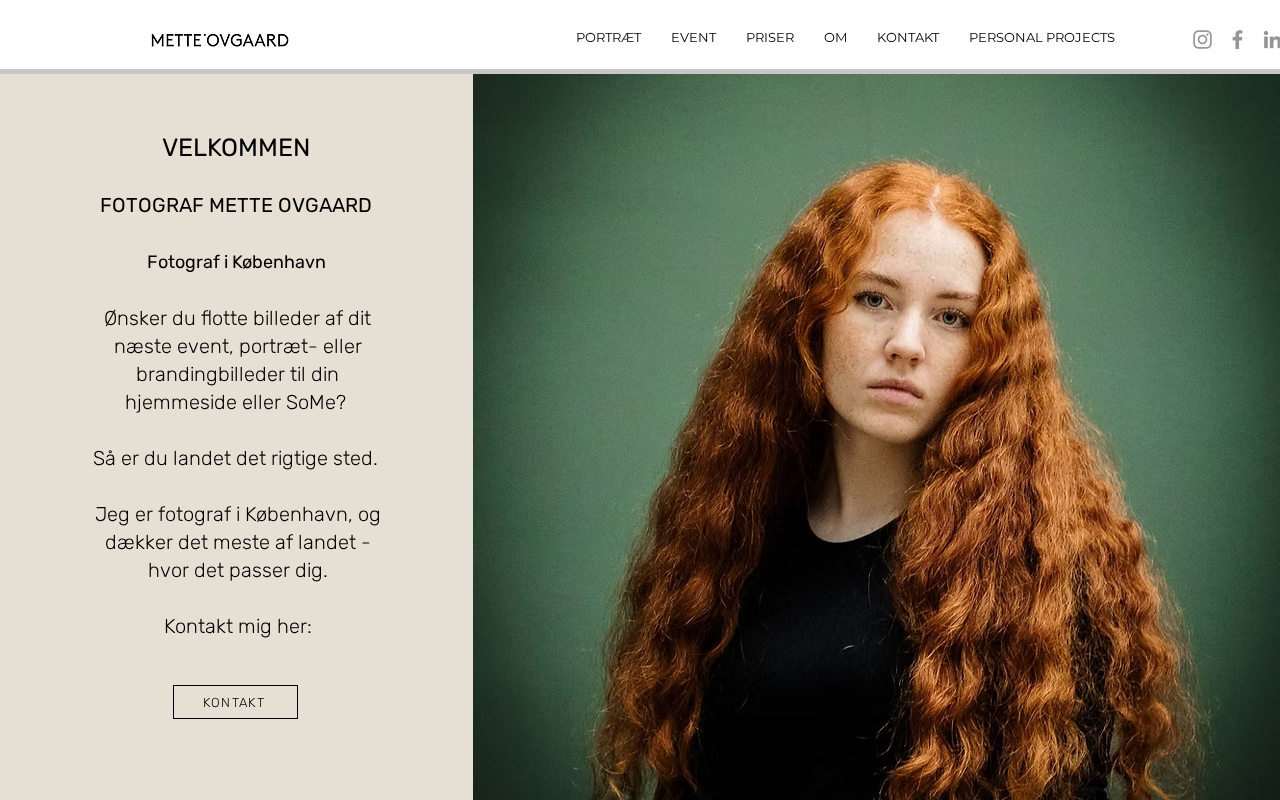Image resolution: width=1280 pixels, height=800 pixels.
Task: Choose Kontakt in the header navigation
Action: (908, 38)
